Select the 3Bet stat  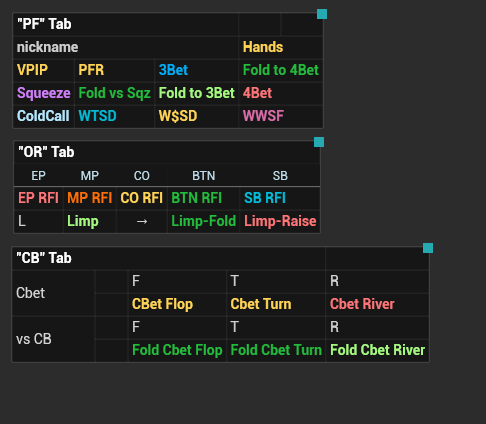click(197, 70)
